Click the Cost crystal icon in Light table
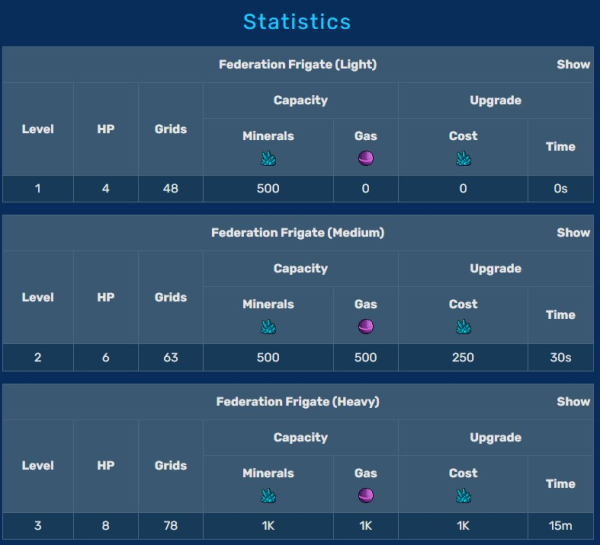Screen dimensions: 600x545 (x=463, y=158)
